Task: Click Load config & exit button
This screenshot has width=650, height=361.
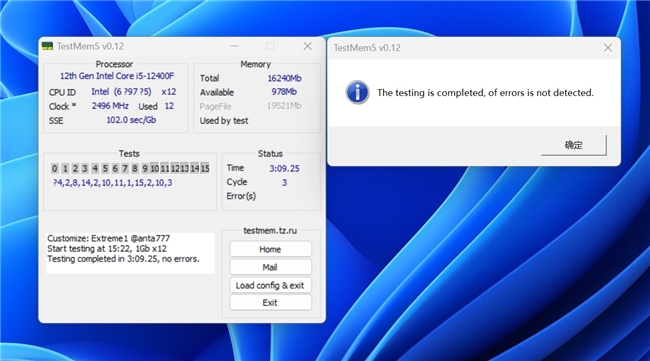Action: [x=270, y=285]
